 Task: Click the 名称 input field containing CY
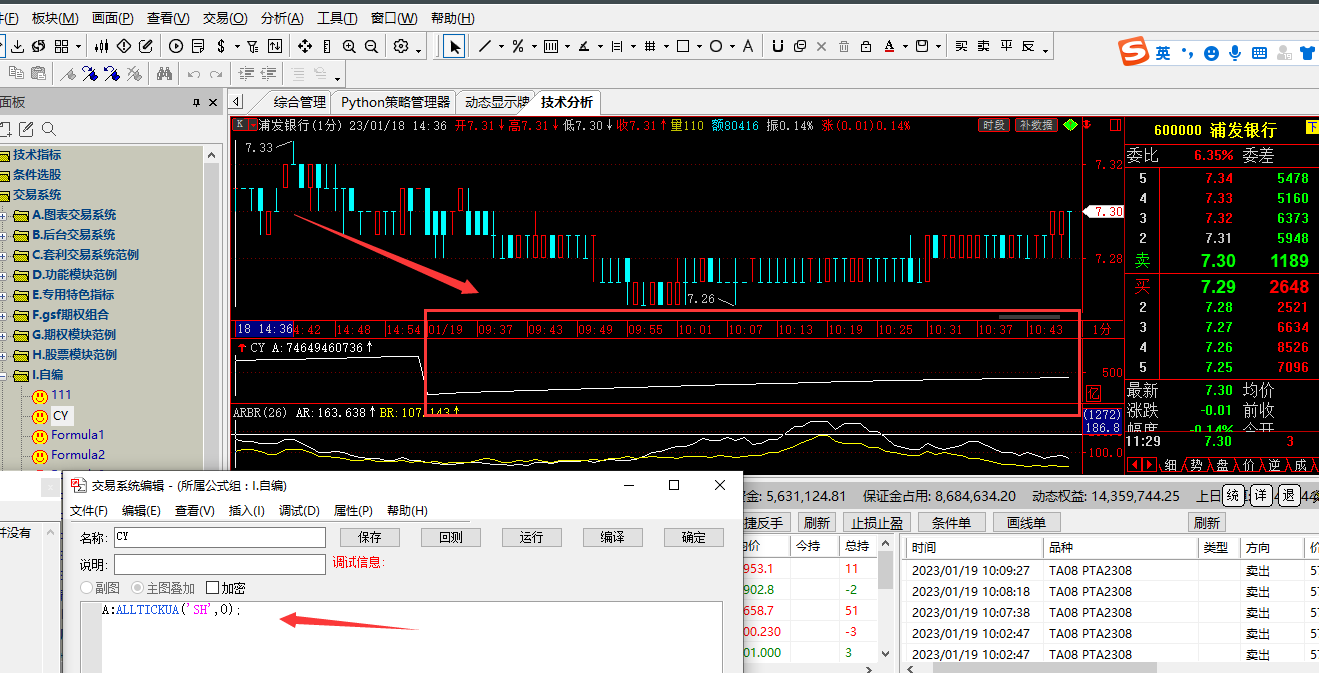(219, 537)
